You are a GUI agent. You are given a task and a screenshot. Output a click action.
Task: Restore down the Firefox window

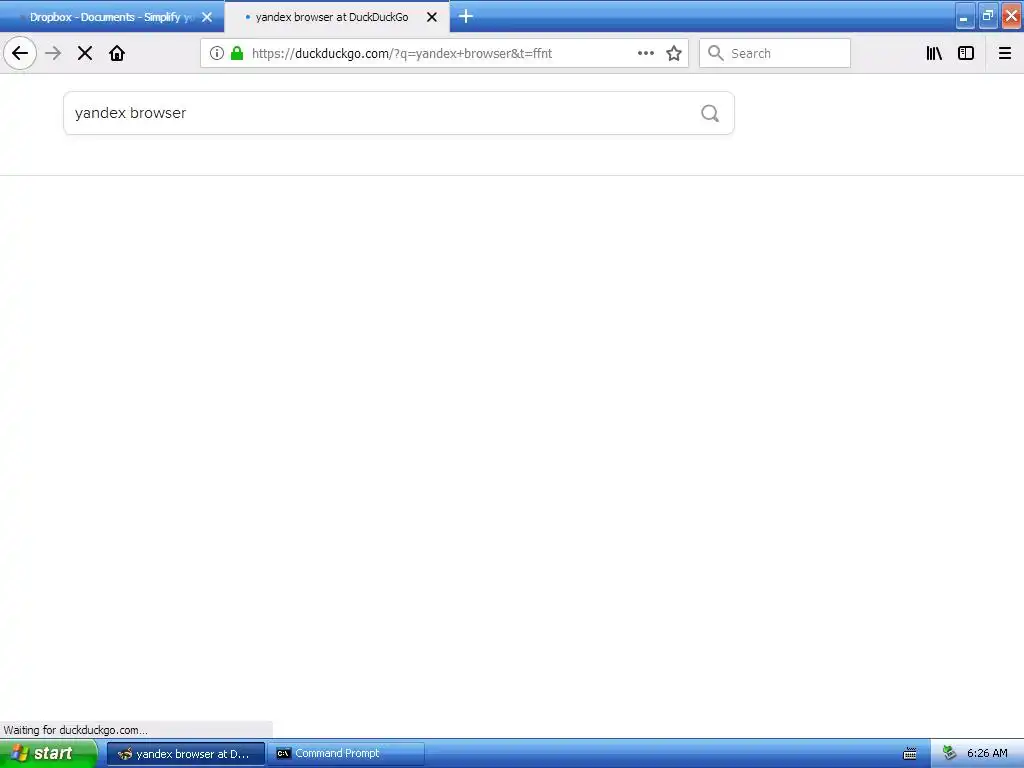[988, 16]
